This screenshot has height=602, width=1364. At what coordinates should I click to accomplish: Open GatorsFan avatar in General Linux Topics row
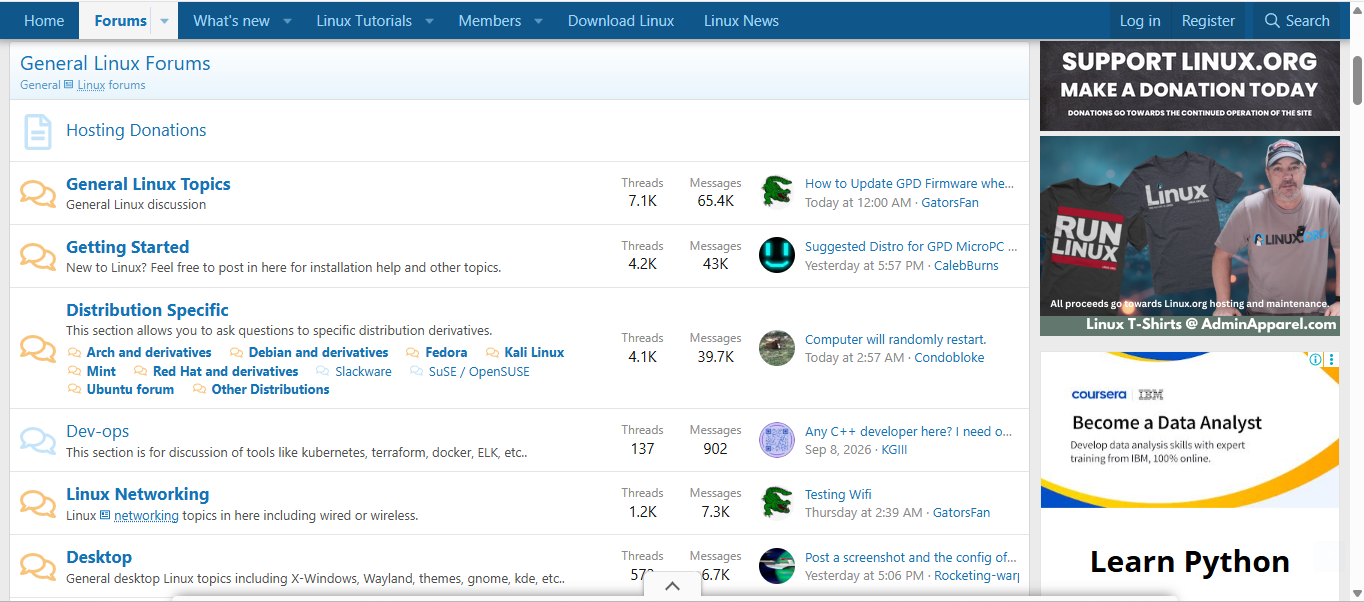pyautogui.click(x=777, y=192)
